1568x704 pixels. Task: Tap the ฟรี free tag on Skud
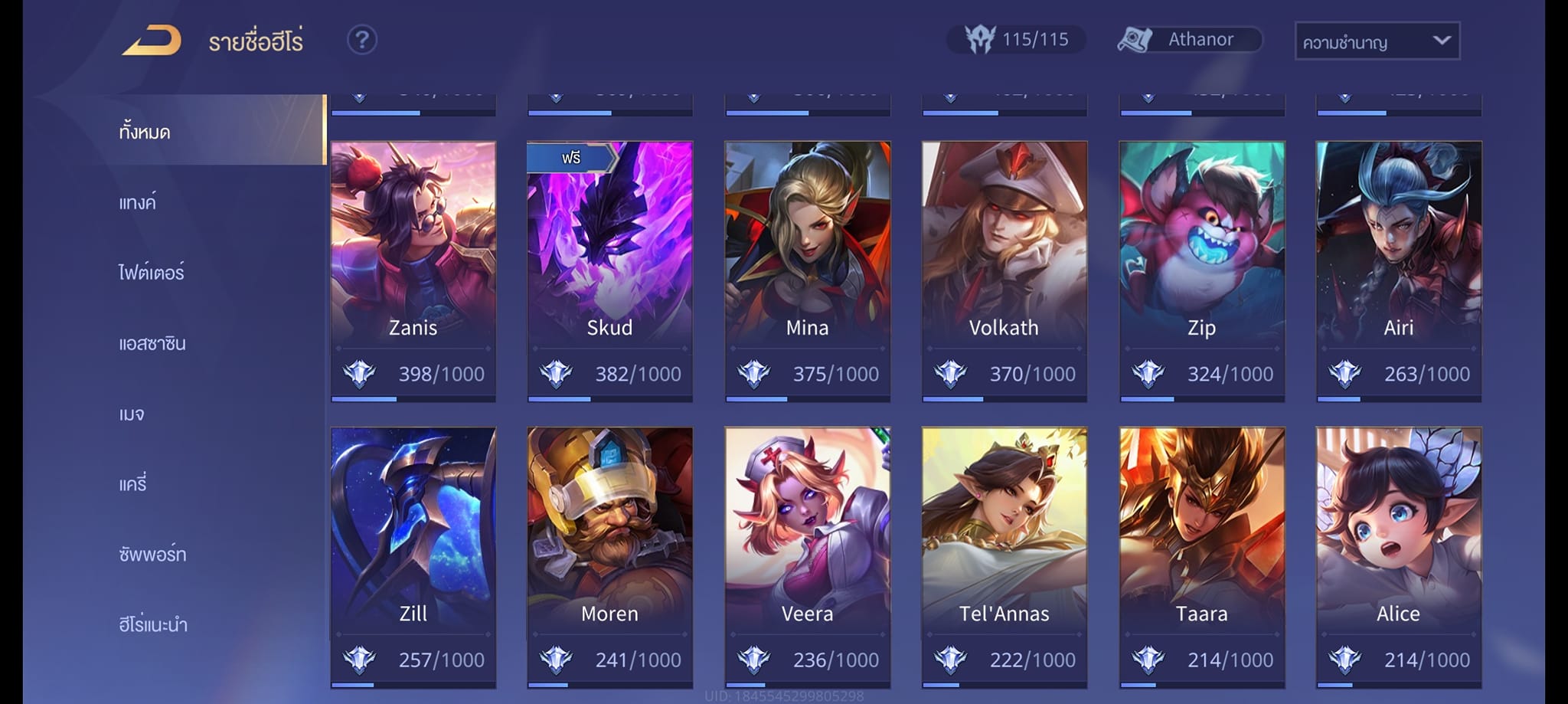point(571,158)
